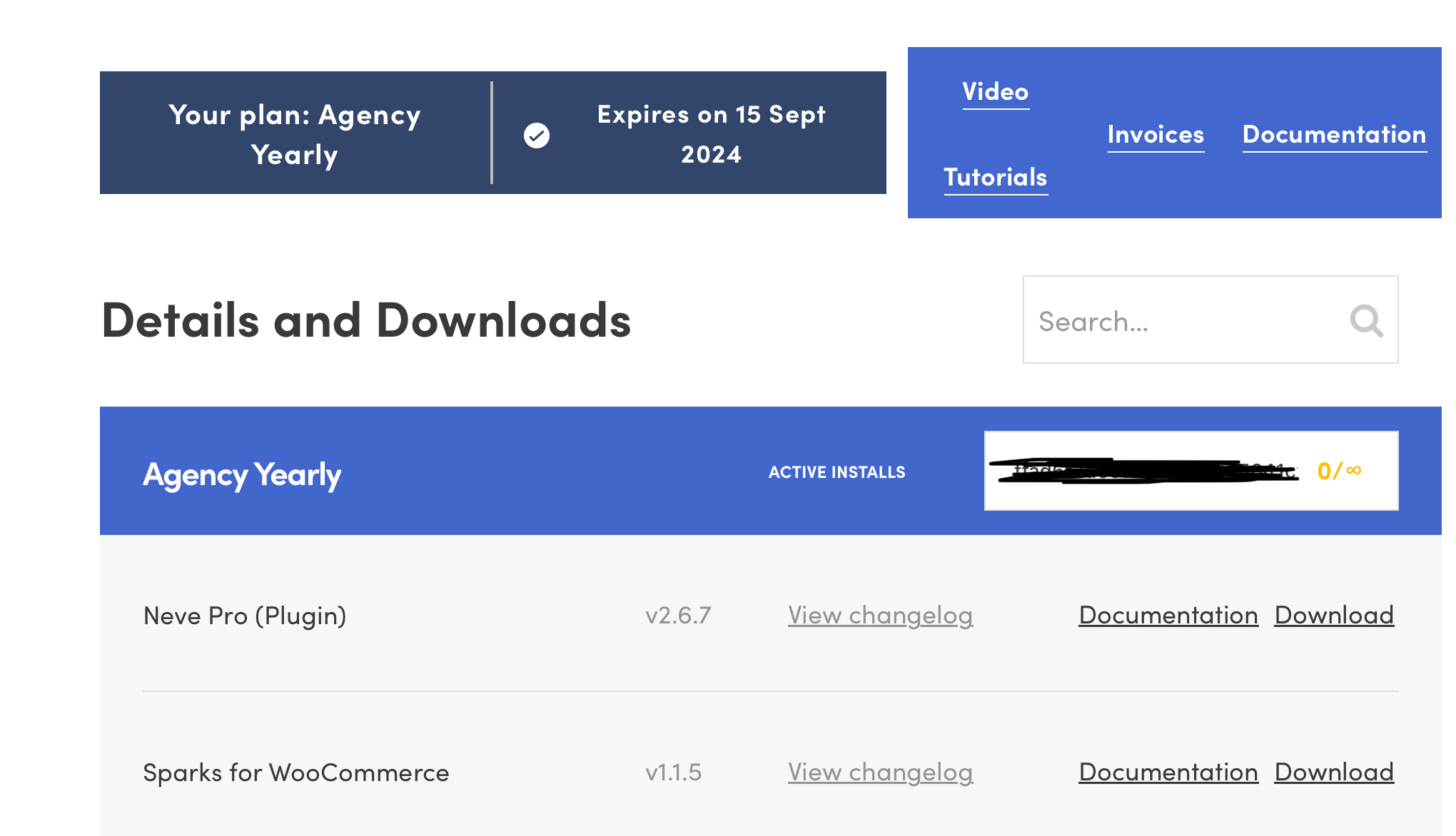Click the Agency Yearly section heading
This screenshot has width=1456, height=836.
click(242, 474)
